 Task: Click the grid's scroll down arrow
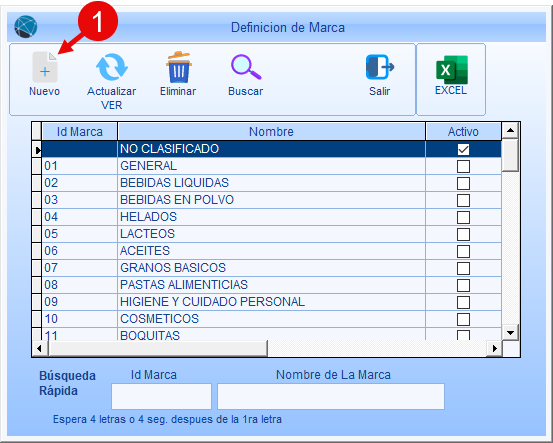coord(510,332)
